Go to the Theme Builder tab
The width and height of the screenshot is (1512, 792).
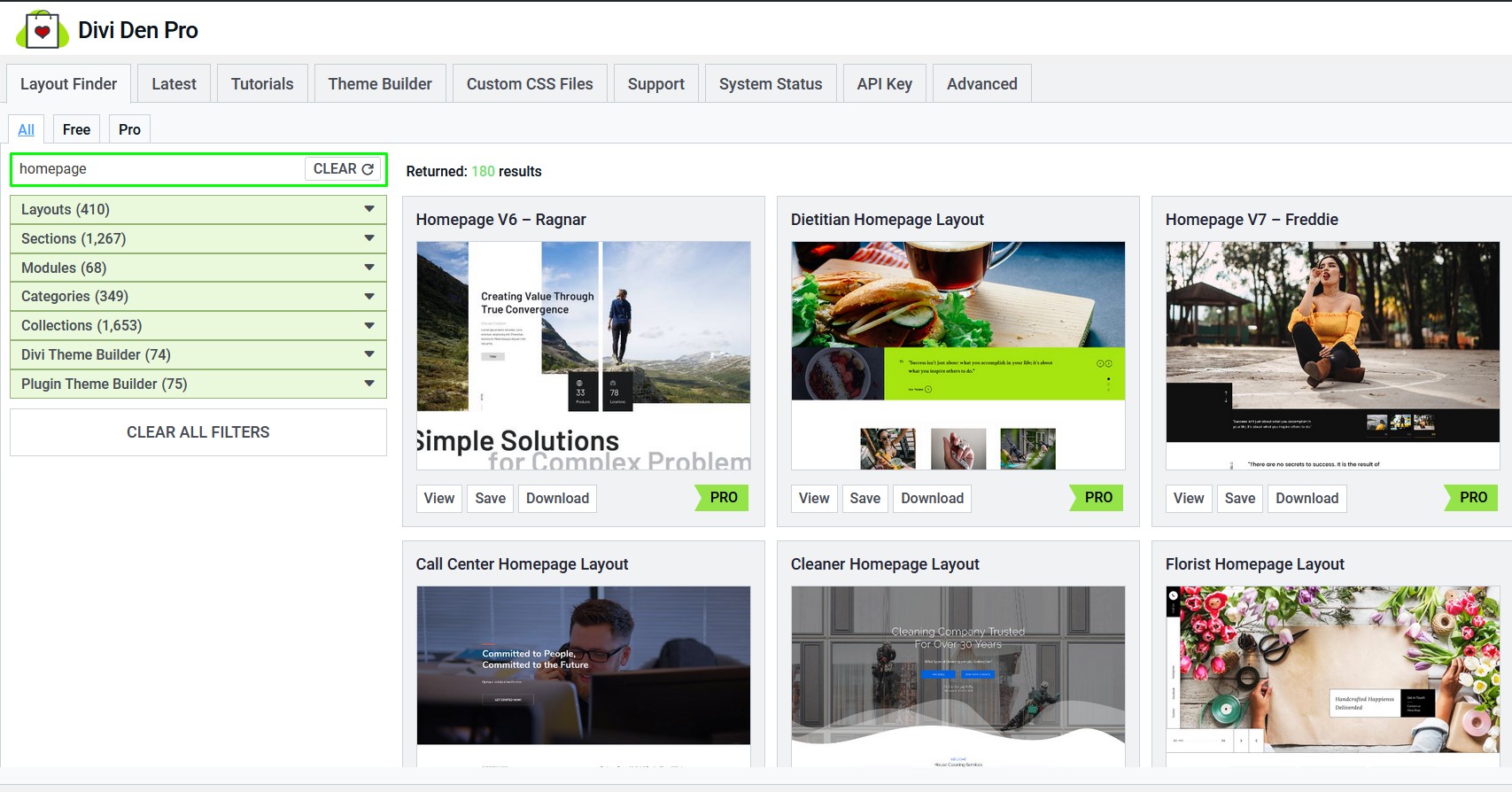tap(380, 84)
